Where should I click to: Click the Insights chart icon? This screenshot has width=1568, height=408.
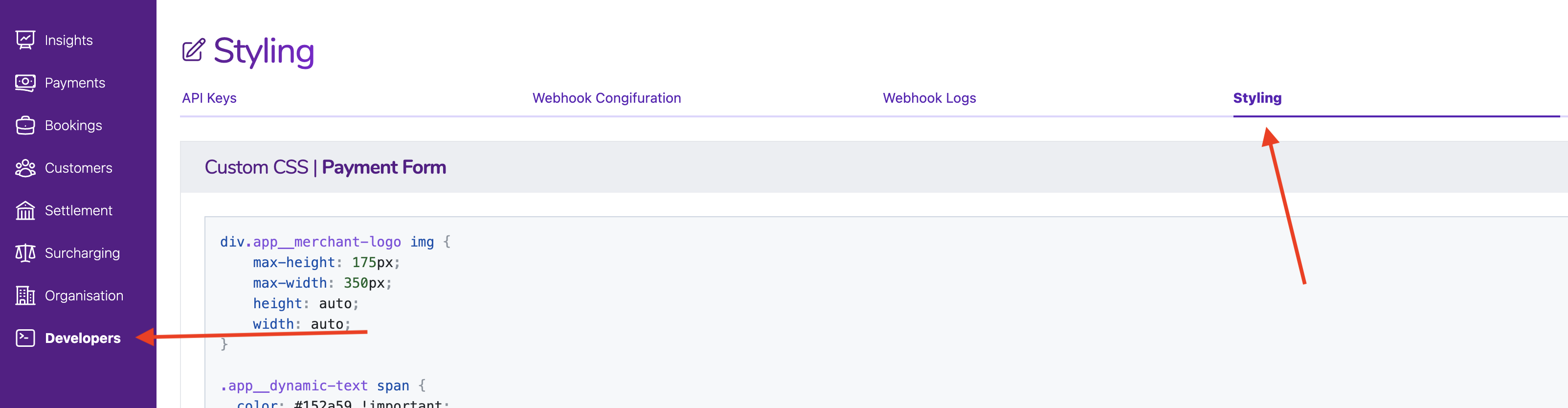tap(25, 40)
